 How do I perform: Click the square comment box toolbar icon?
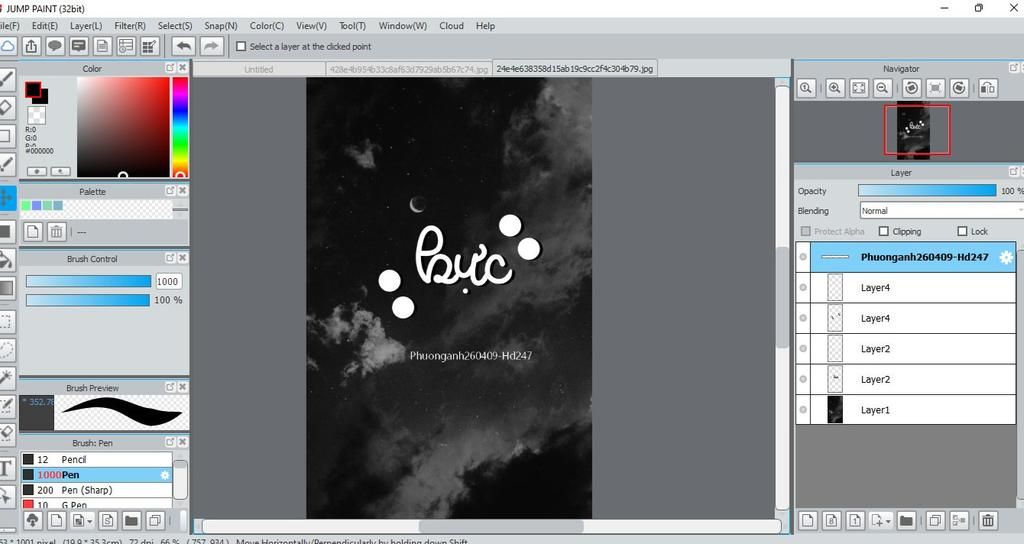coord(79,46)
